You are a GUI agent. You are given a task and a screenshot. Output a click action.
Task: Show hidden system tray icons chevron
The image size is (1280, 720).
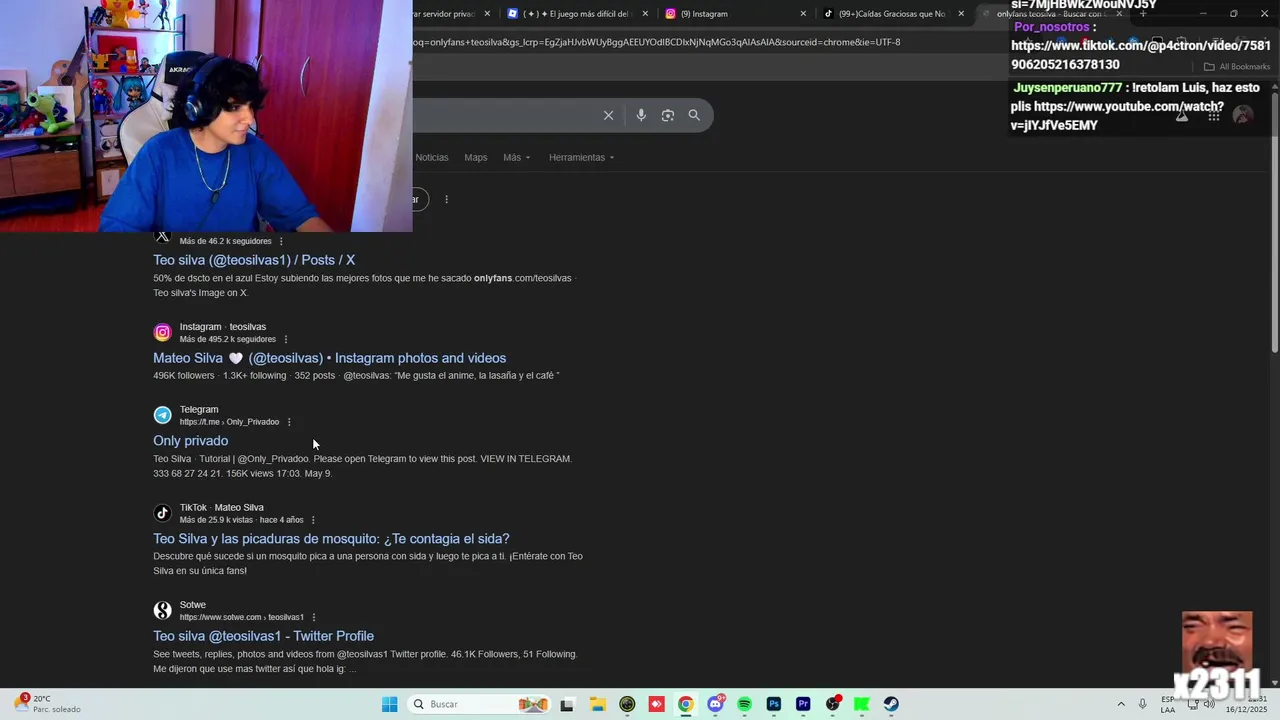point(1120,704)
